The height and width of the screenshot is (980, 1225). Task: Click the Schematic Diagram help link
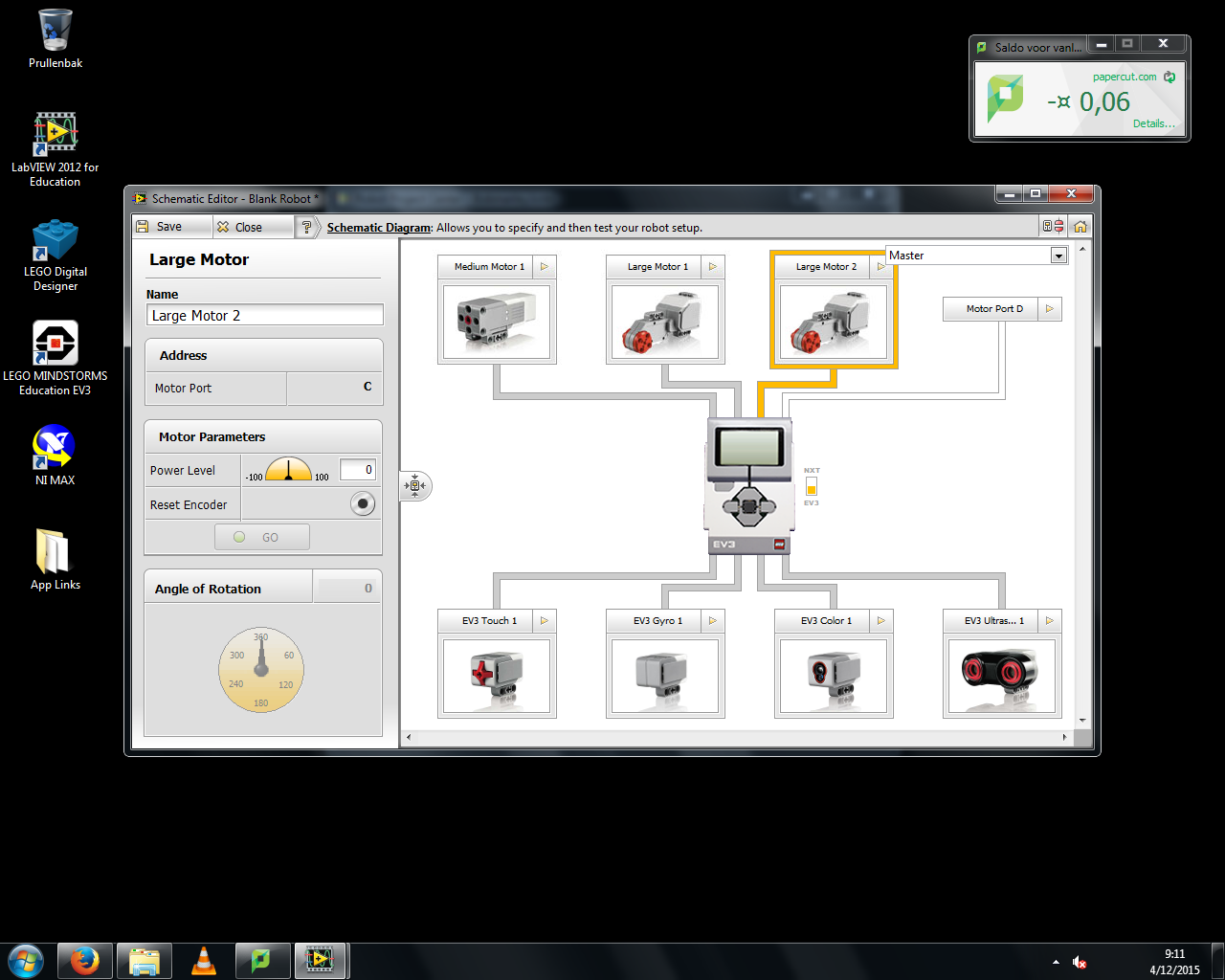pyautogui.click(x=379, y=228)
